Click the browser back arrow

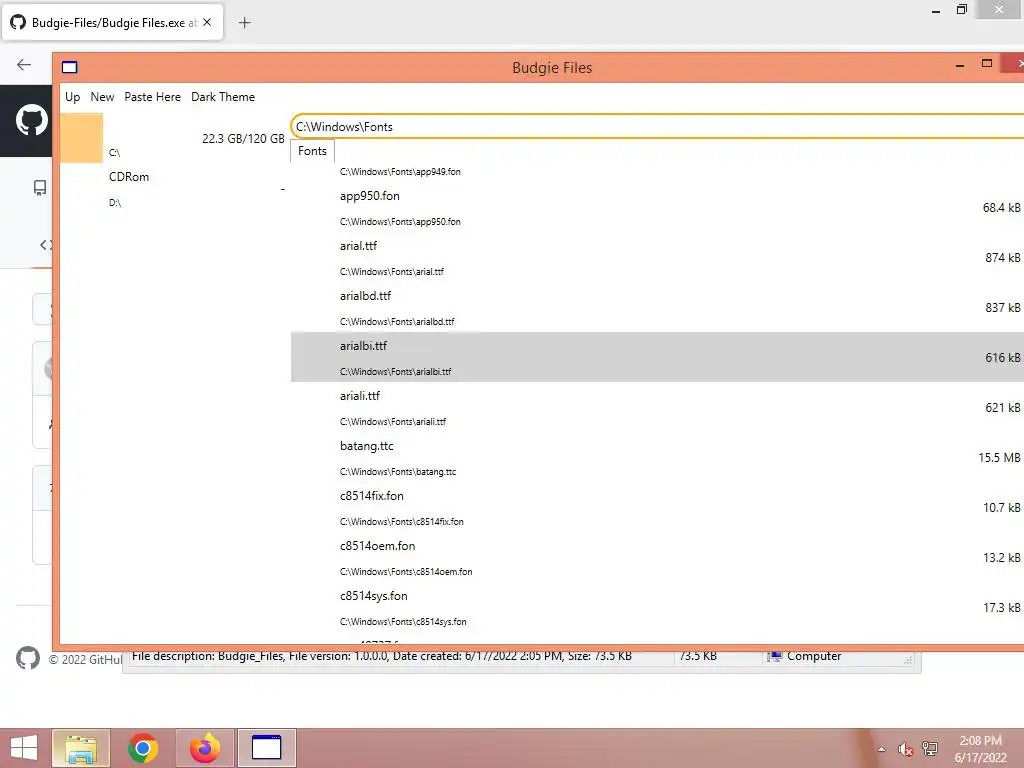pyautogui.click(x=24, y=64)
